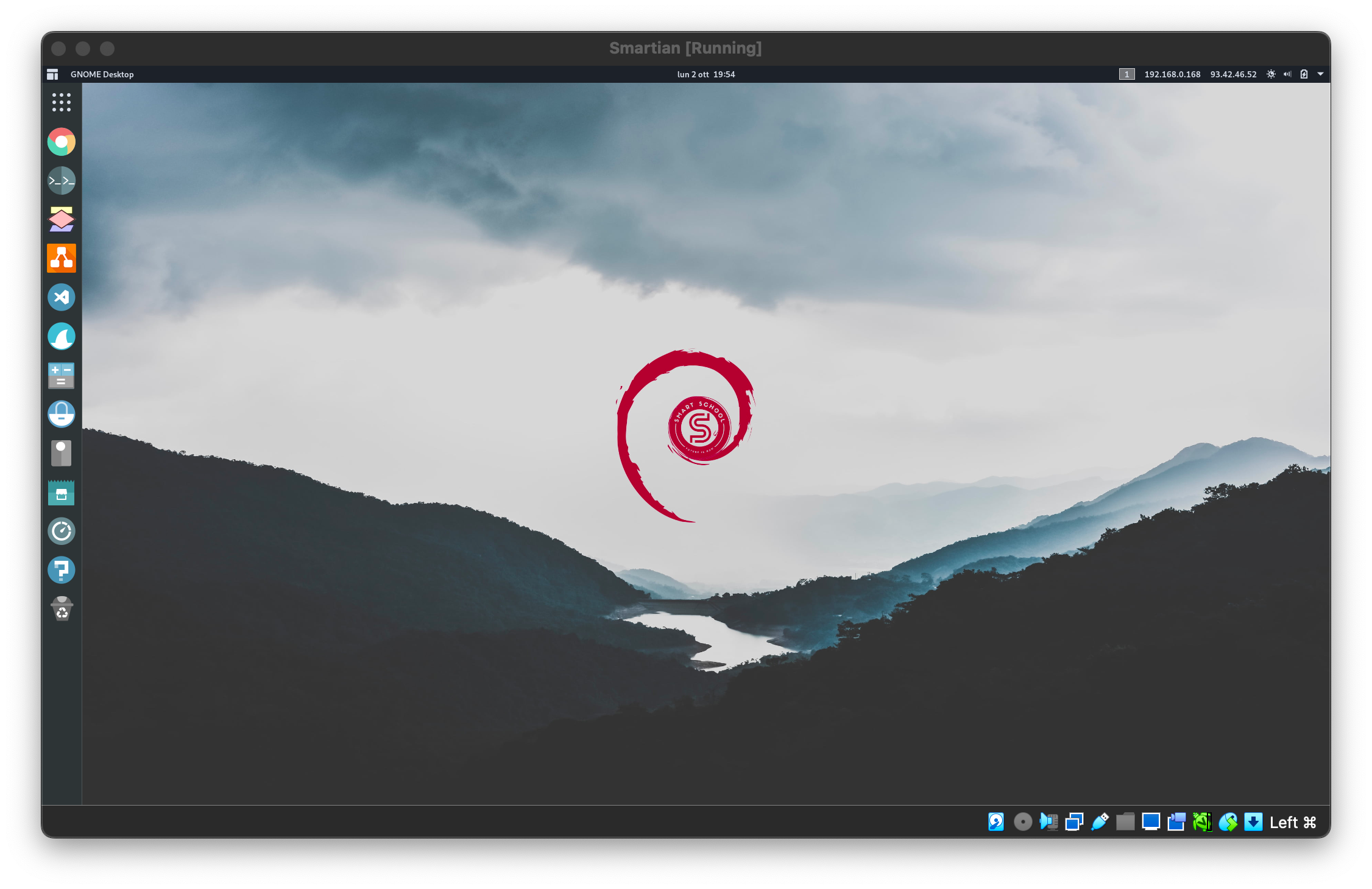1372x889 pixels.
Task: Click the shared folders indicator icon
Action: point(1125,822)
